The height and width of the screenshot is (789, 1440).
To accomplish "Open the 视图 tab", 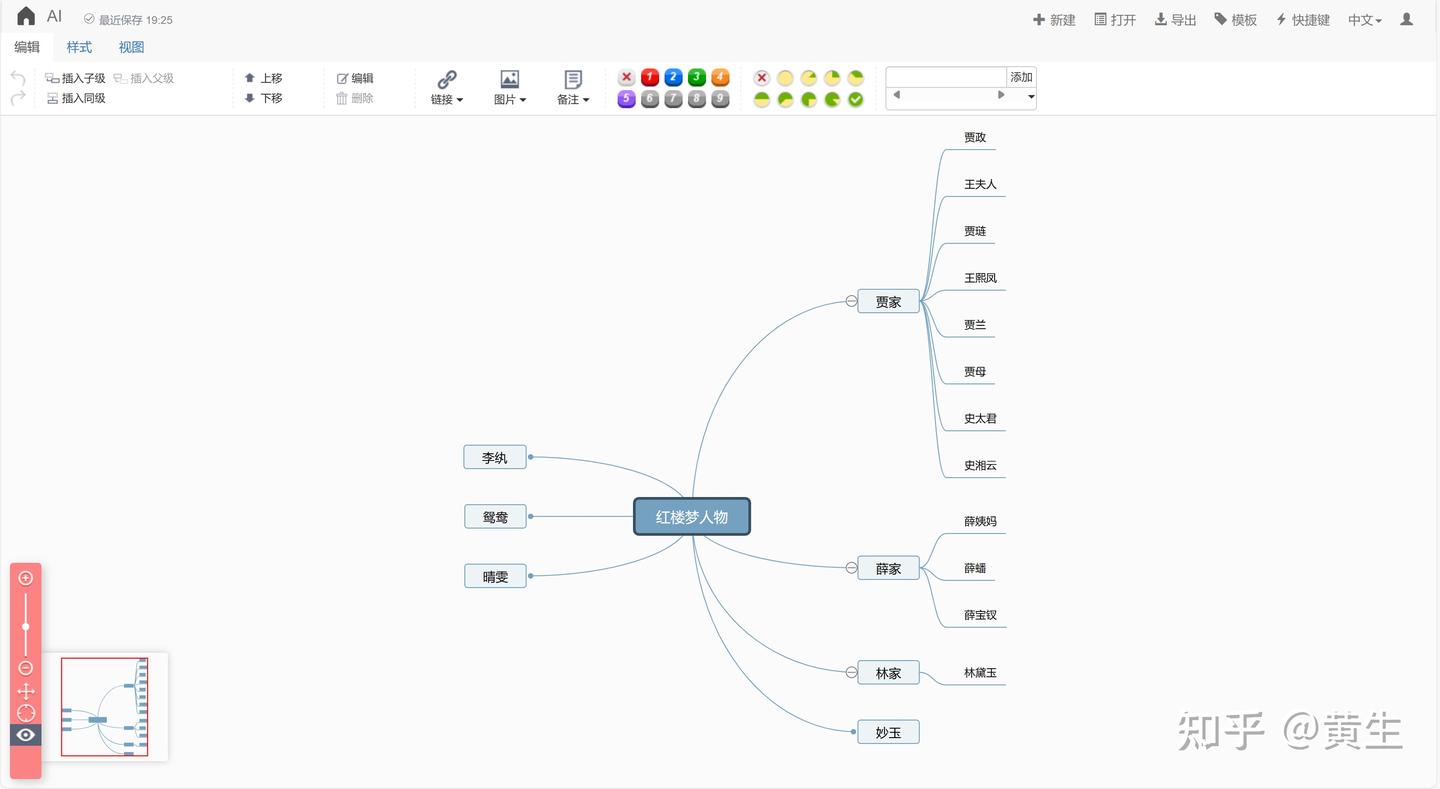I will [131, 47].
